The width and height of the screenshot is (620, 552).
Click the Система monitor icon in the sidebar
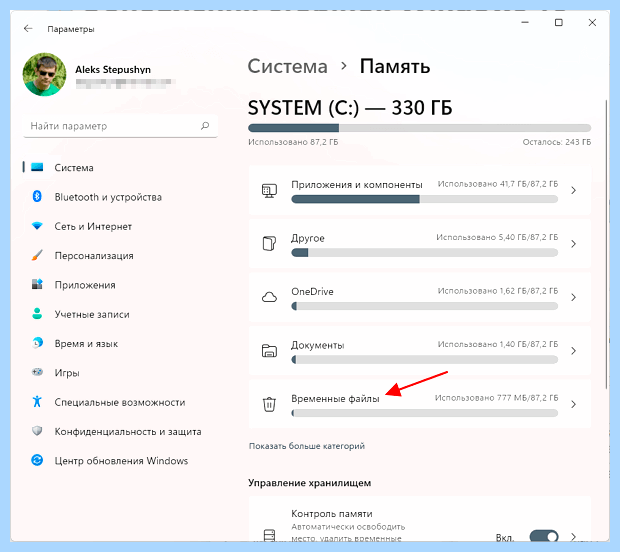(37, 167)
